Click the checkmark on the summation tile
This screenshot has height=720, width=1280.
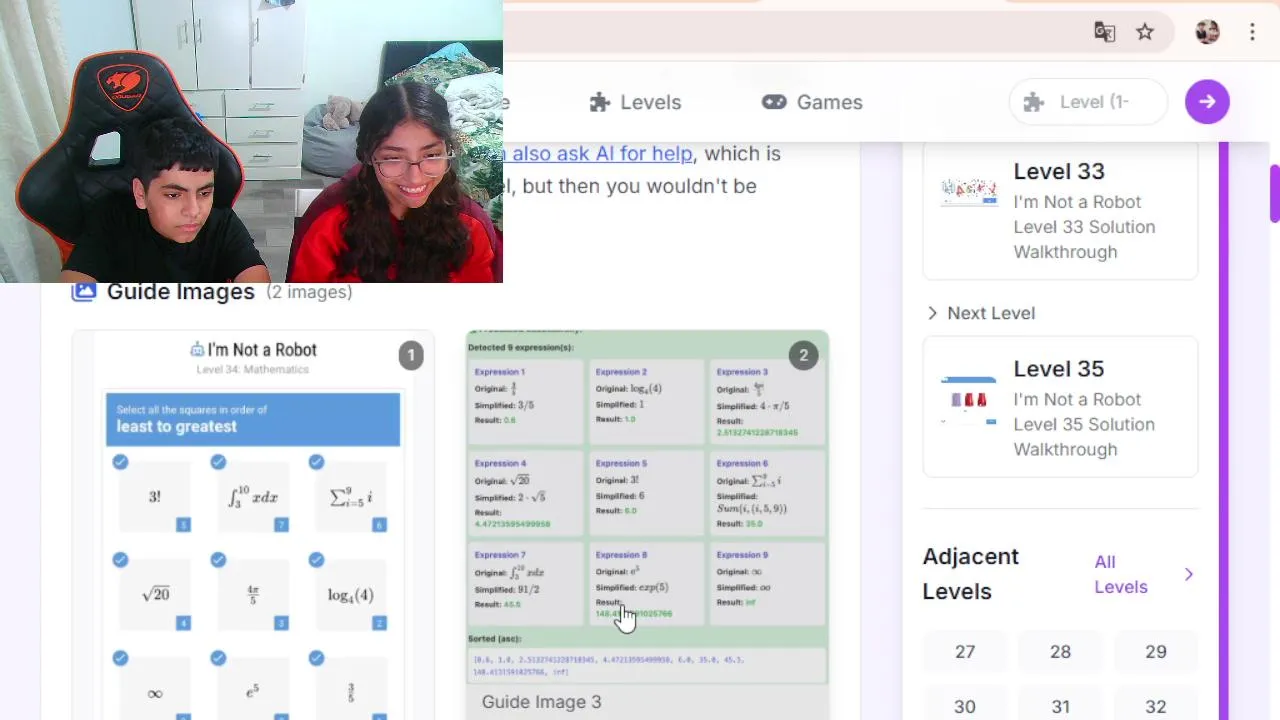(316, 462)
